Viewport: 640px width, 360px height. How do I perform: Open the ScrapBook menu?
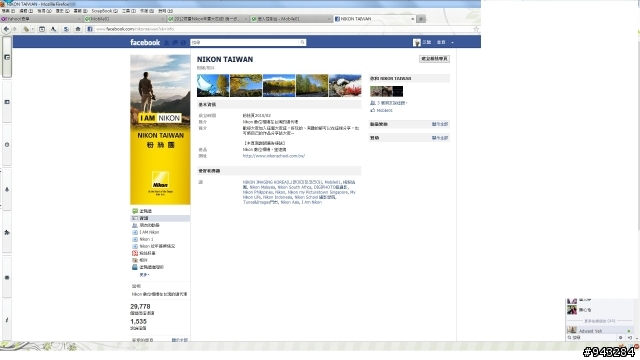104,11
